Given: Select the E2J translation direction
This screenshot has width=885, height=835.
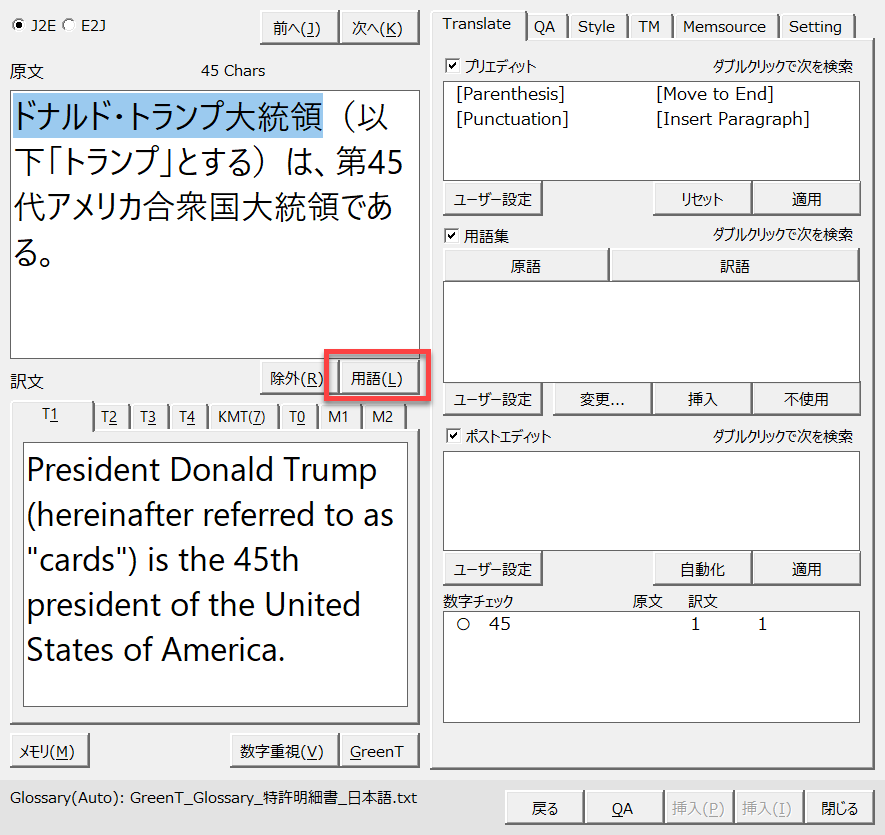Looking at the screenshot, I should click(x=67, y=25).
